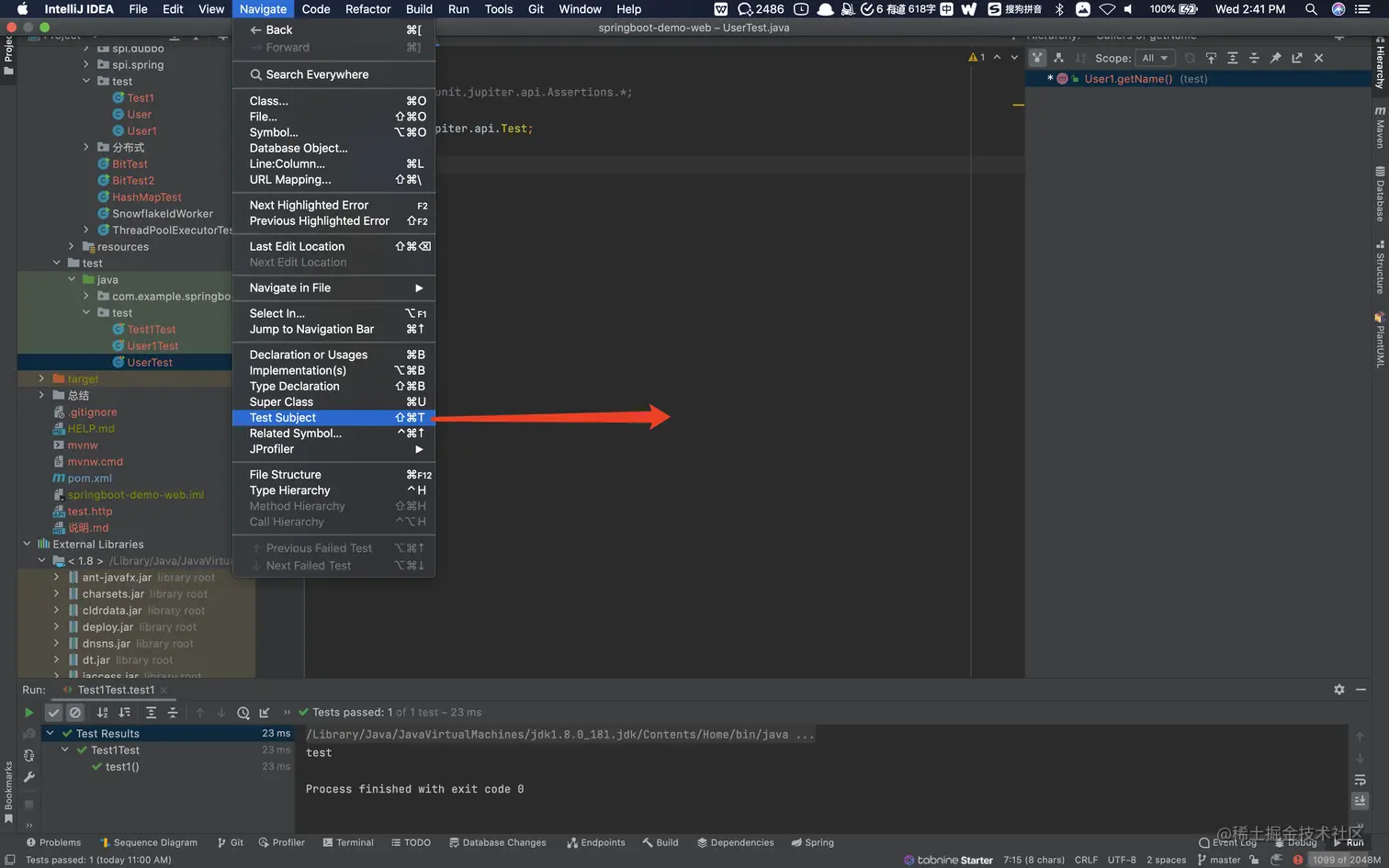Go to next highlighted error arrow
Screen dimensions: 1389x868
pyautogui.click(x=1014, y=58)
